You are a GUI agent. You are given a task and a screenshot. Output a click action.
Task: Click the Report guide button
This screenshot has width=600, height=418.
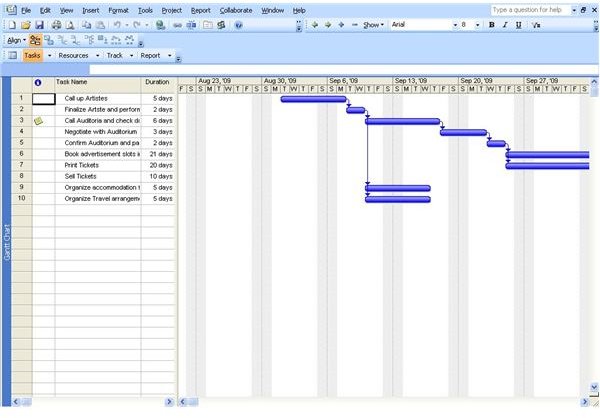tap(150, 56)
